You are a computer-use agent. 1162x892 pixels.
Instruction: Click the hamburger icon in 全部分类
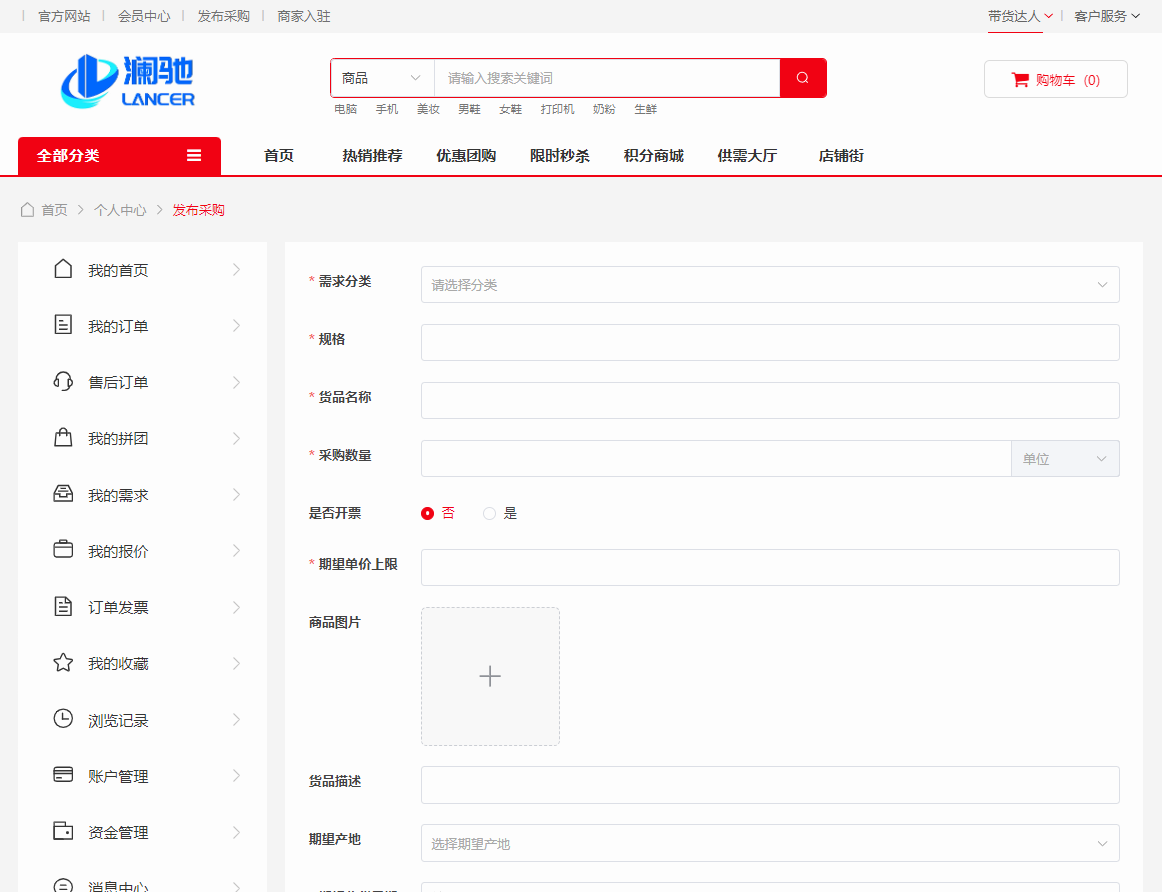pyautogui.click(x=194, y=156)
